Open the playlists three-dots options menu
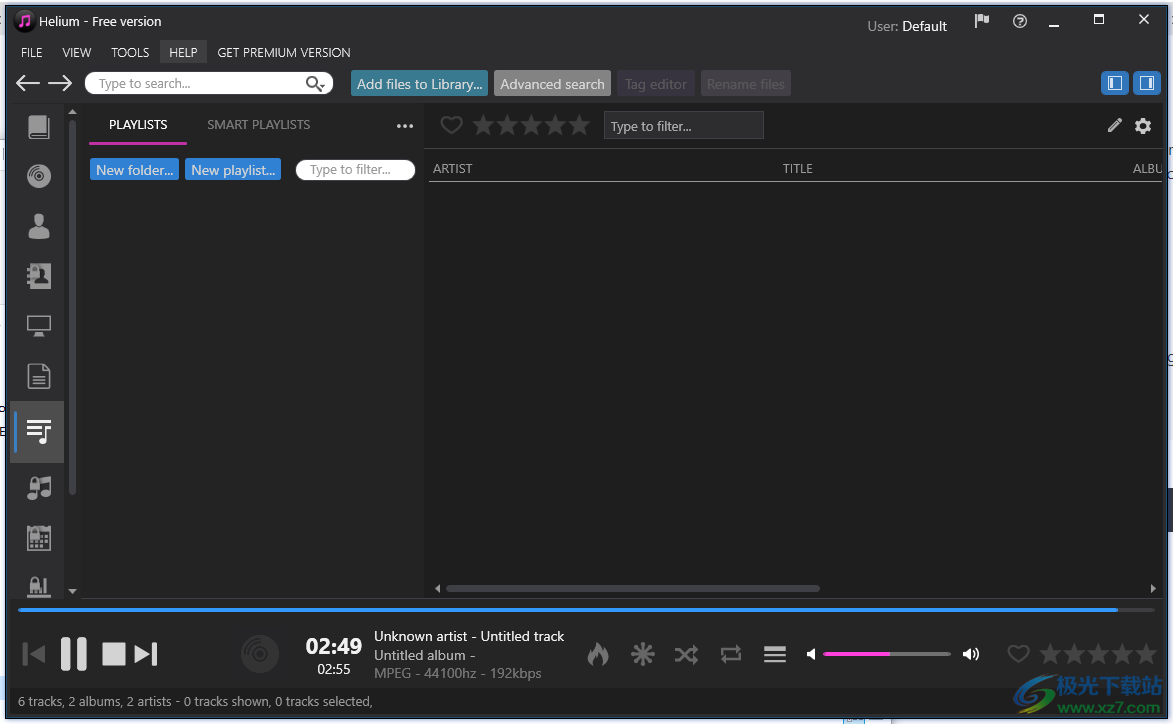The image size is (1173, 724). click(x=405, y=126)
